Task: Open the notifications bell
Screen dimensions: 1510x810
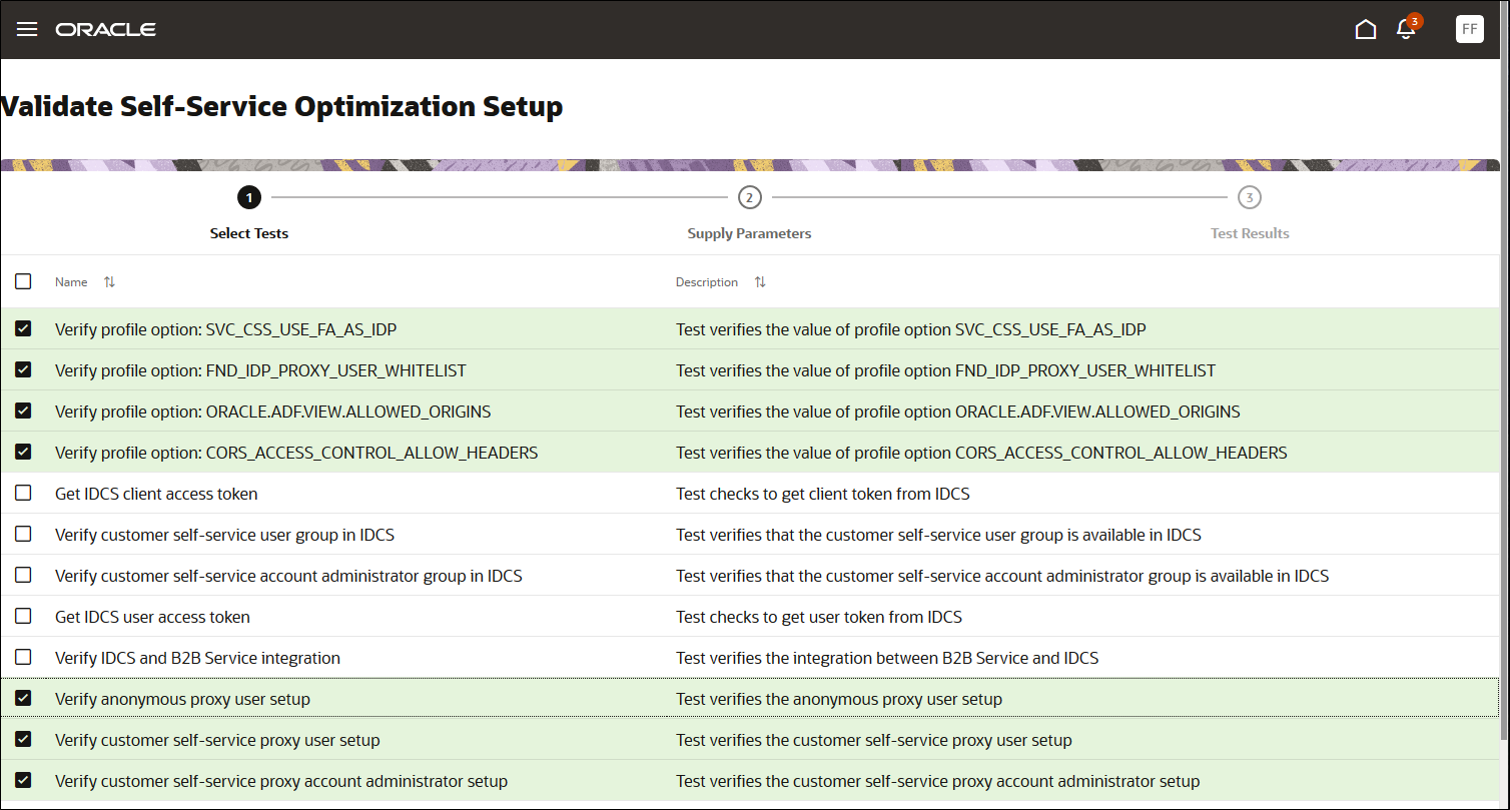Action: [1406, 29]
